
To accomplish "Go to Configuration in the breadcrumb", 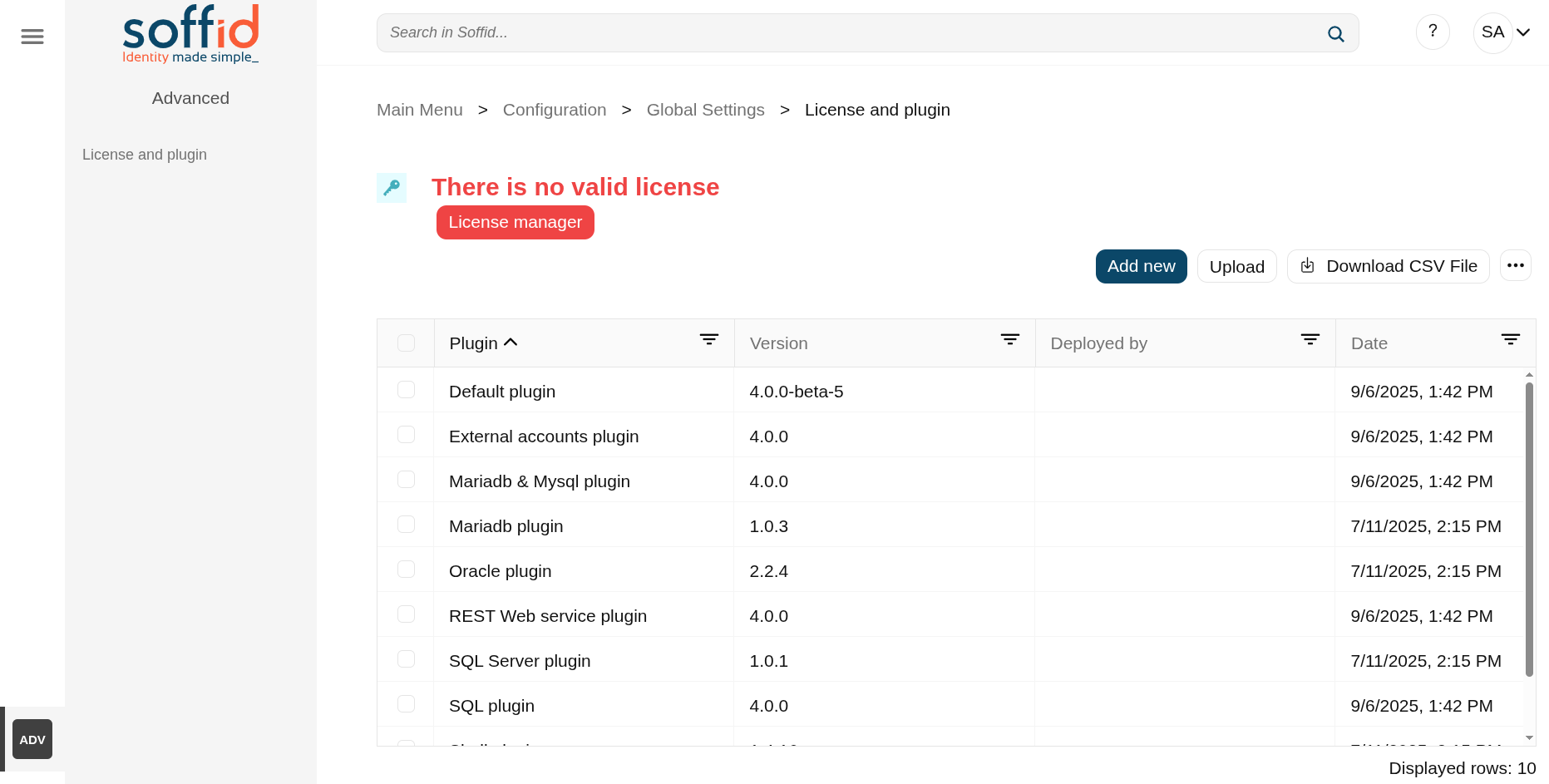I will [555, 110].
